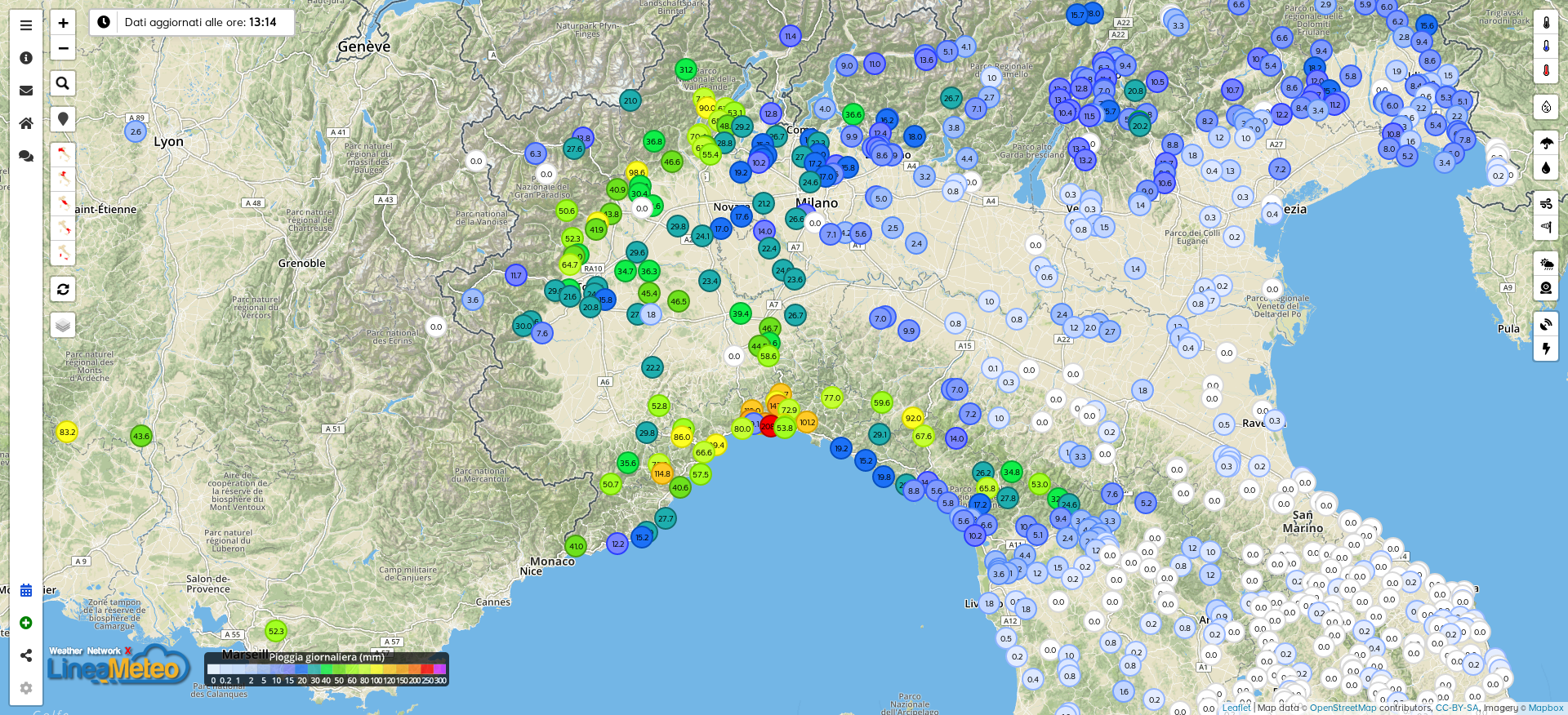The height and width of the screenshot is (715, 1568).
Task: Click the OpenStreetMap attribution link
Action: point(1343,708)
